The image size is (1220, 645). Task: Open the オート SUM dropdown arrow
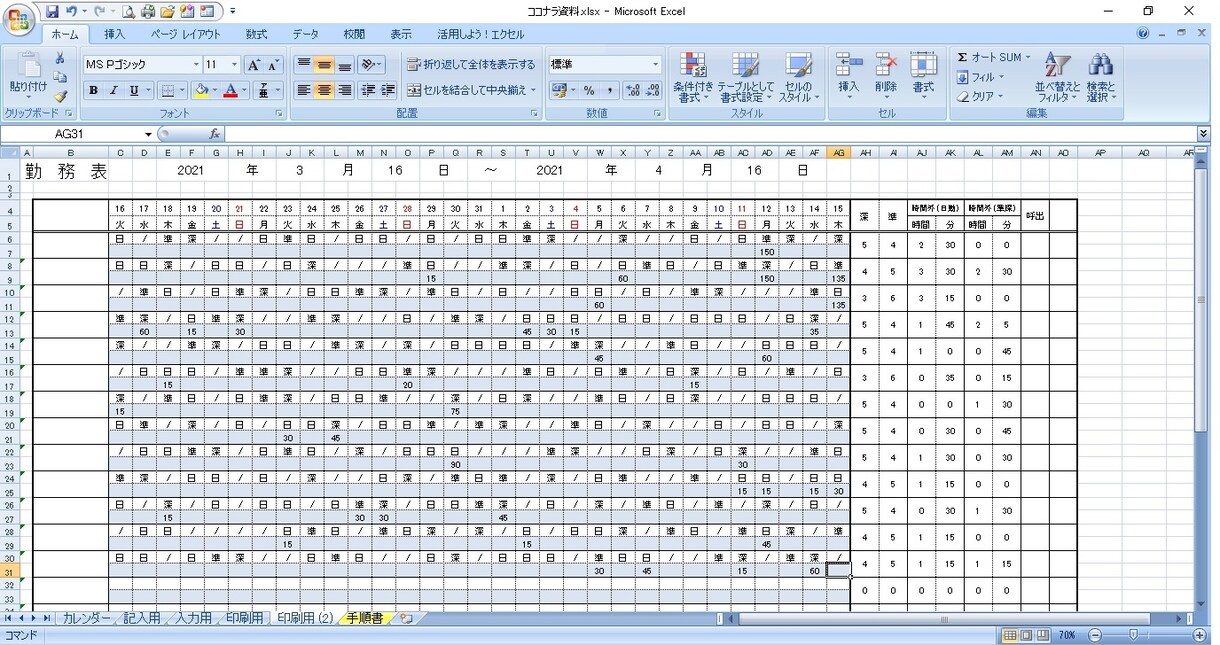(x=1027, y=58)
